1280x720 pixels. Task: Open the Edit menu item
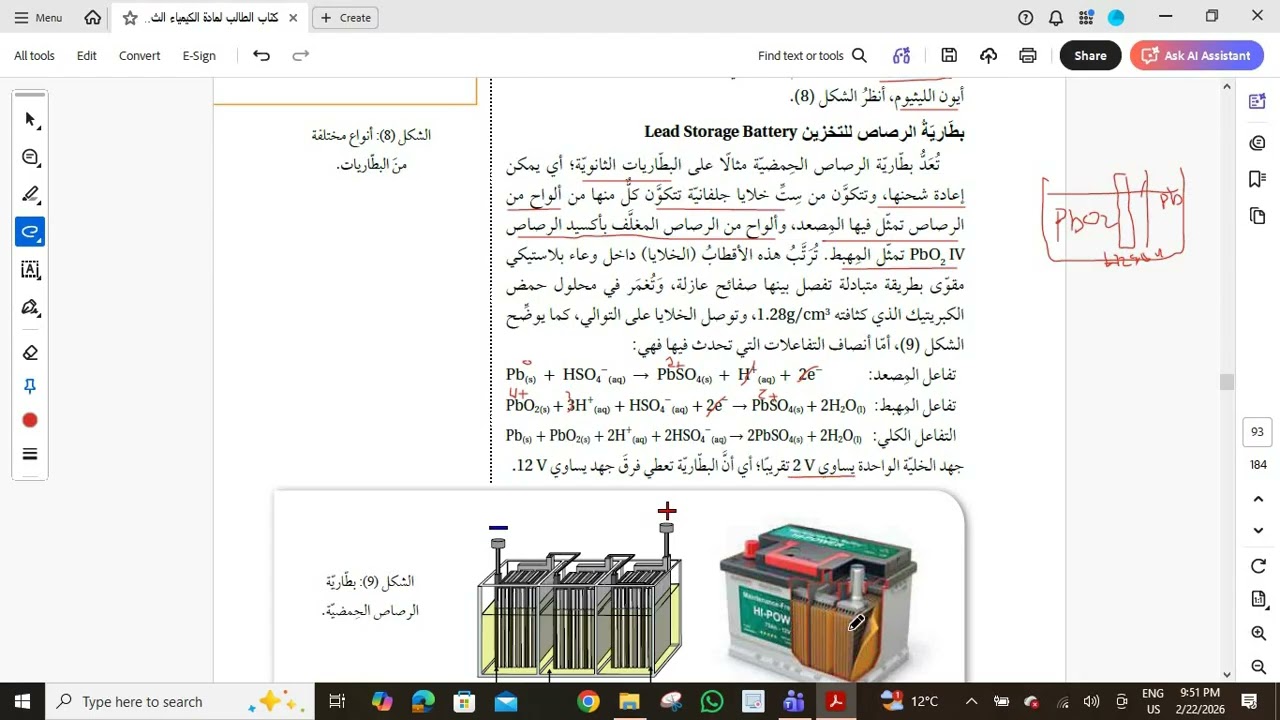(x=87, y=56)
